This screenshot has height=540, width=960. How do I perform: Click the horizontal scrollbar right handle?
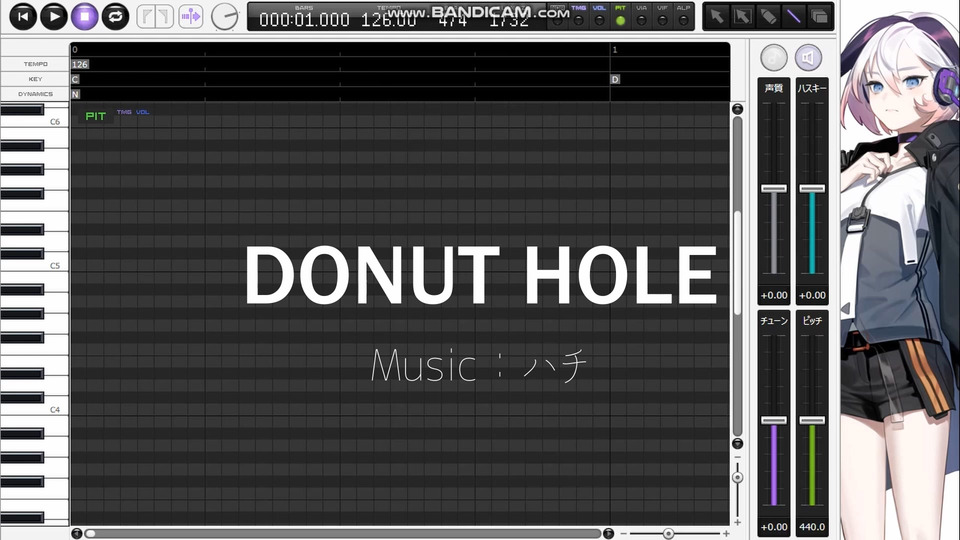pyautogui.click(x=608, y=533)
